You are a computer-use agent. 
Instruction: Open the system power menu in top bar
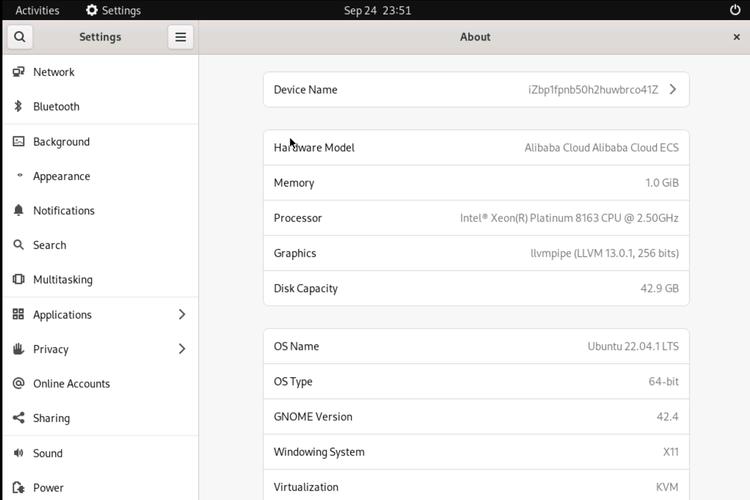click(x=735, y=10)
